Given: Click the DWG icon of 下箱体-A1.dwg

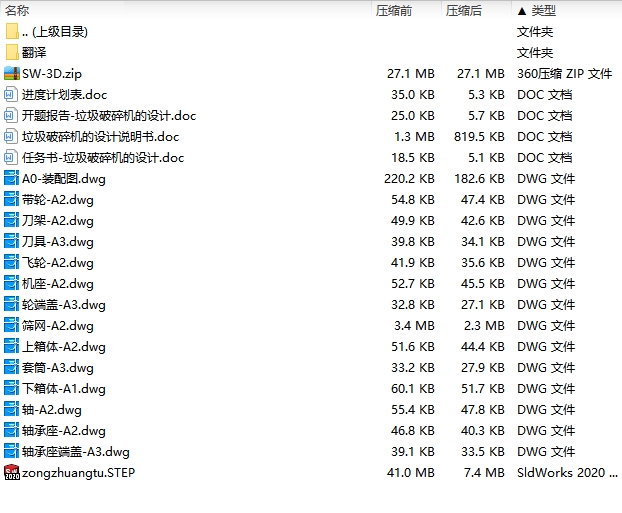Looking at the screenshot, I should [11, 389].
